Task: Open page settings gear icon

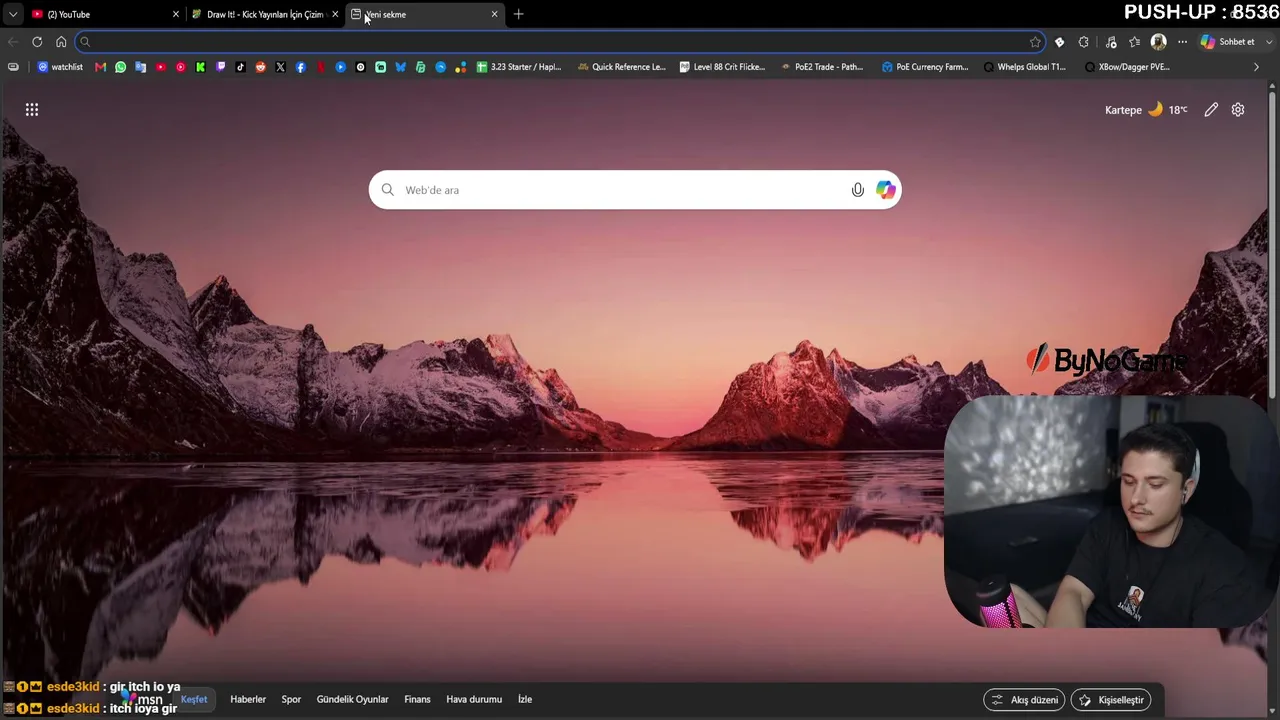Action: coord(1238,110)
